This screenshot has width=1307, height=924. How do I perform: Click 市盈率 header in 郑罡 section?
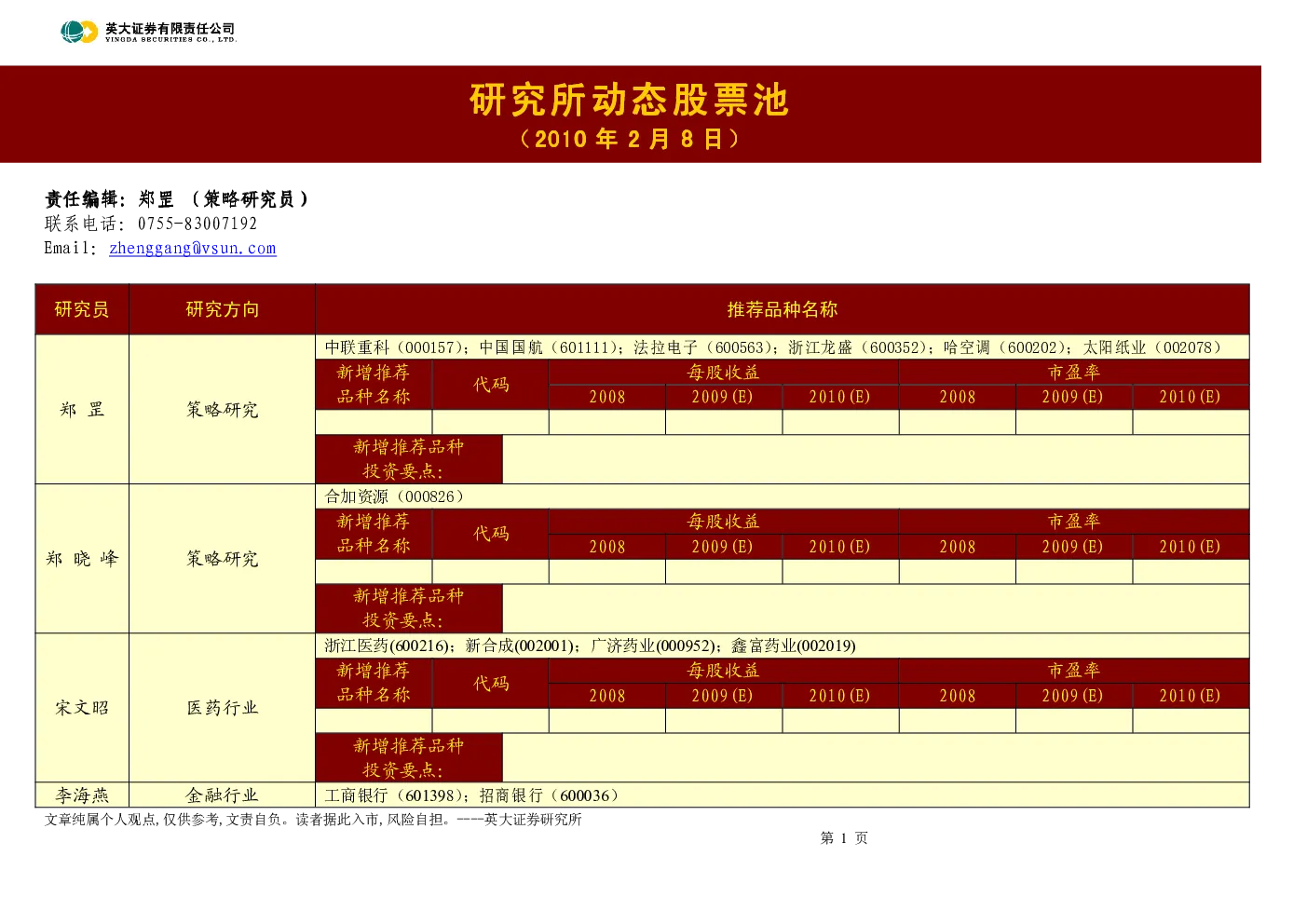(x=1074, y=373)
